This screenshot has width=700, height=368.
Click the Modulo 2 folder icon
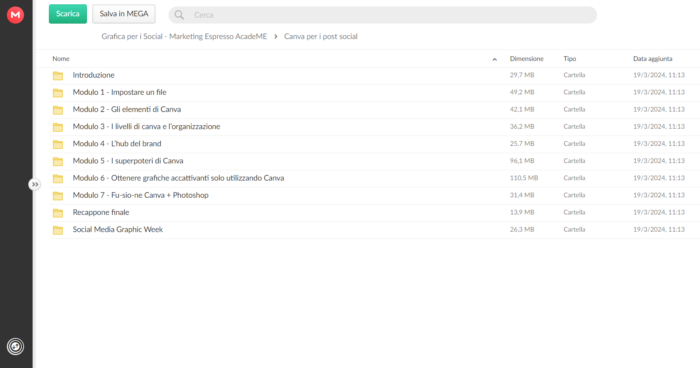point(58,110)
